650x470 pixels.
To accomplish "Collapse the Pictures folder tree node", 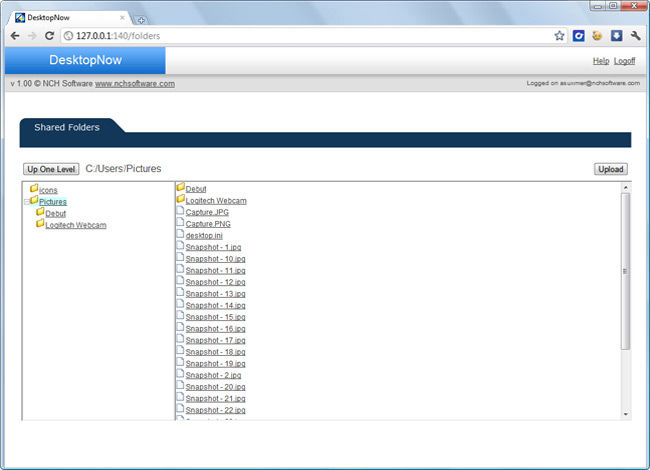I will pos(26,202).
